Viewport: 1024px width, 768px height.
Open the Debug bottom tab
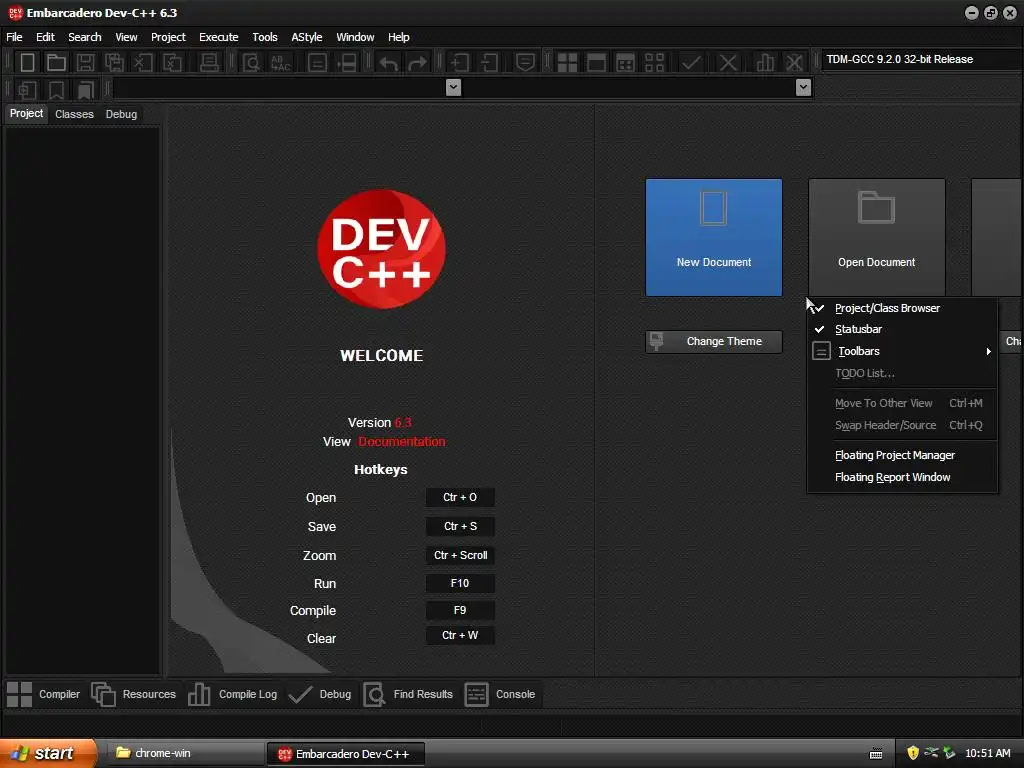point(320,694)
